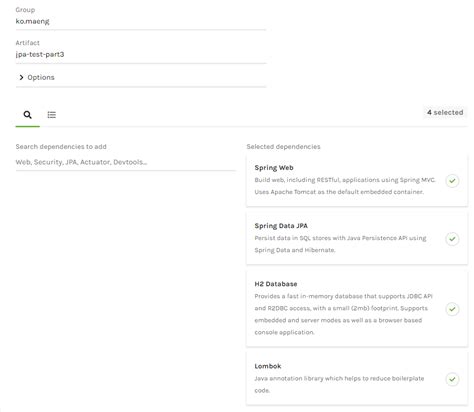Click the Group input field
The image size is (474, 412).
(x=141, y=21)
